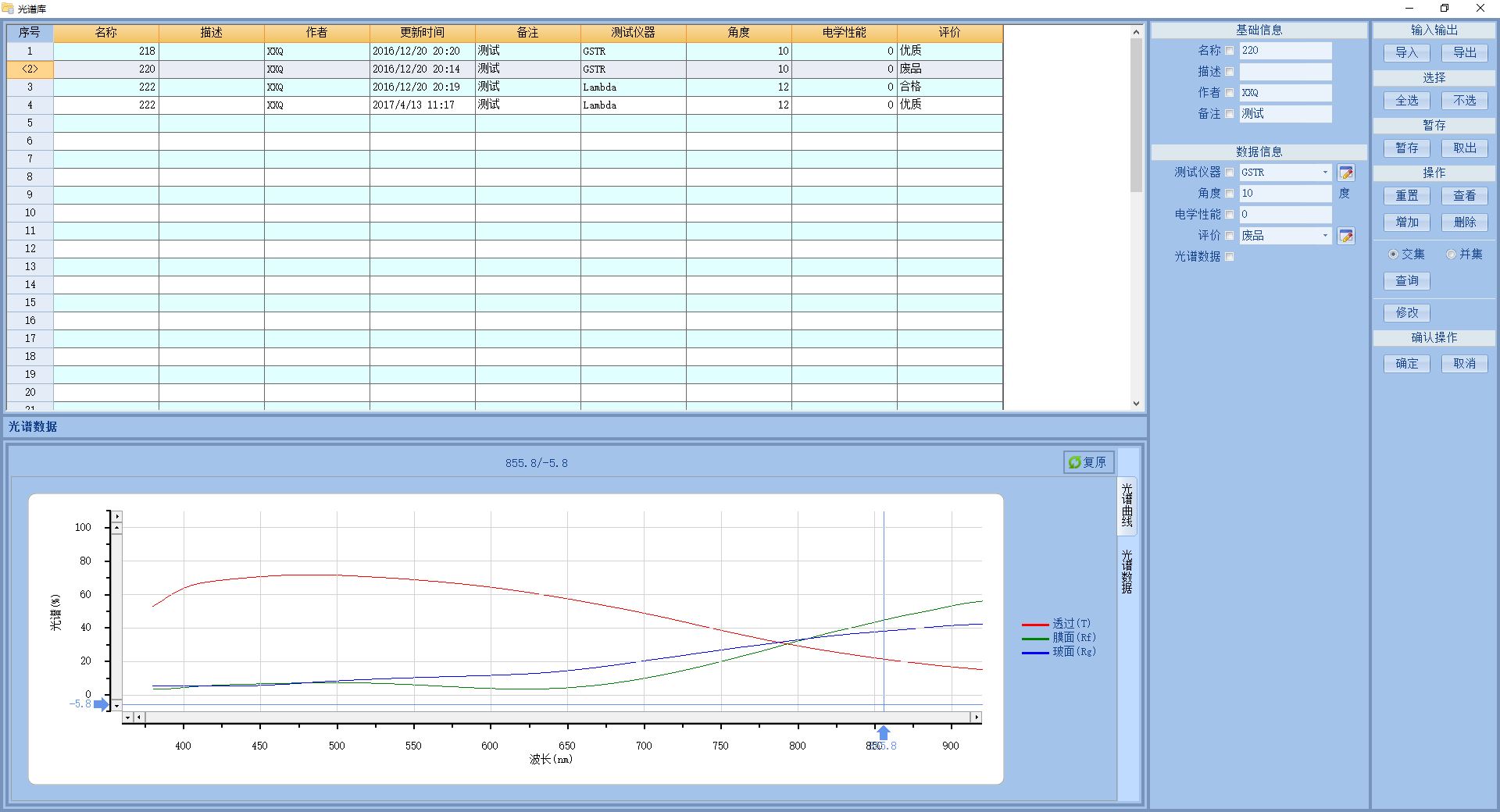Select the cell '2017/4/13 11:17'
The height and width of the screenshot is (812, 1500).
tap(423, 105)
